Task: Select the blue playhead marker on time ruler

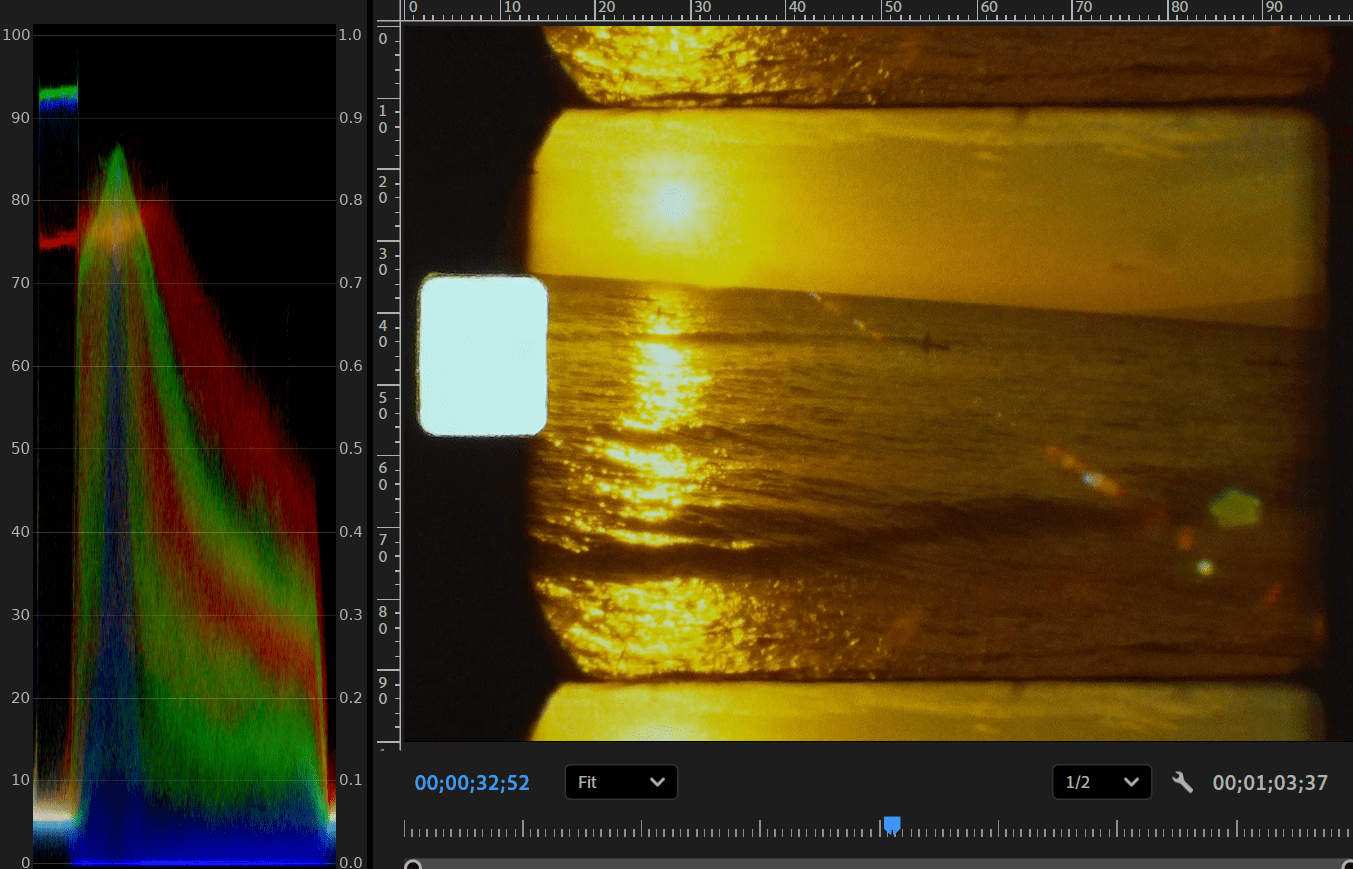Action: [892, 824]
